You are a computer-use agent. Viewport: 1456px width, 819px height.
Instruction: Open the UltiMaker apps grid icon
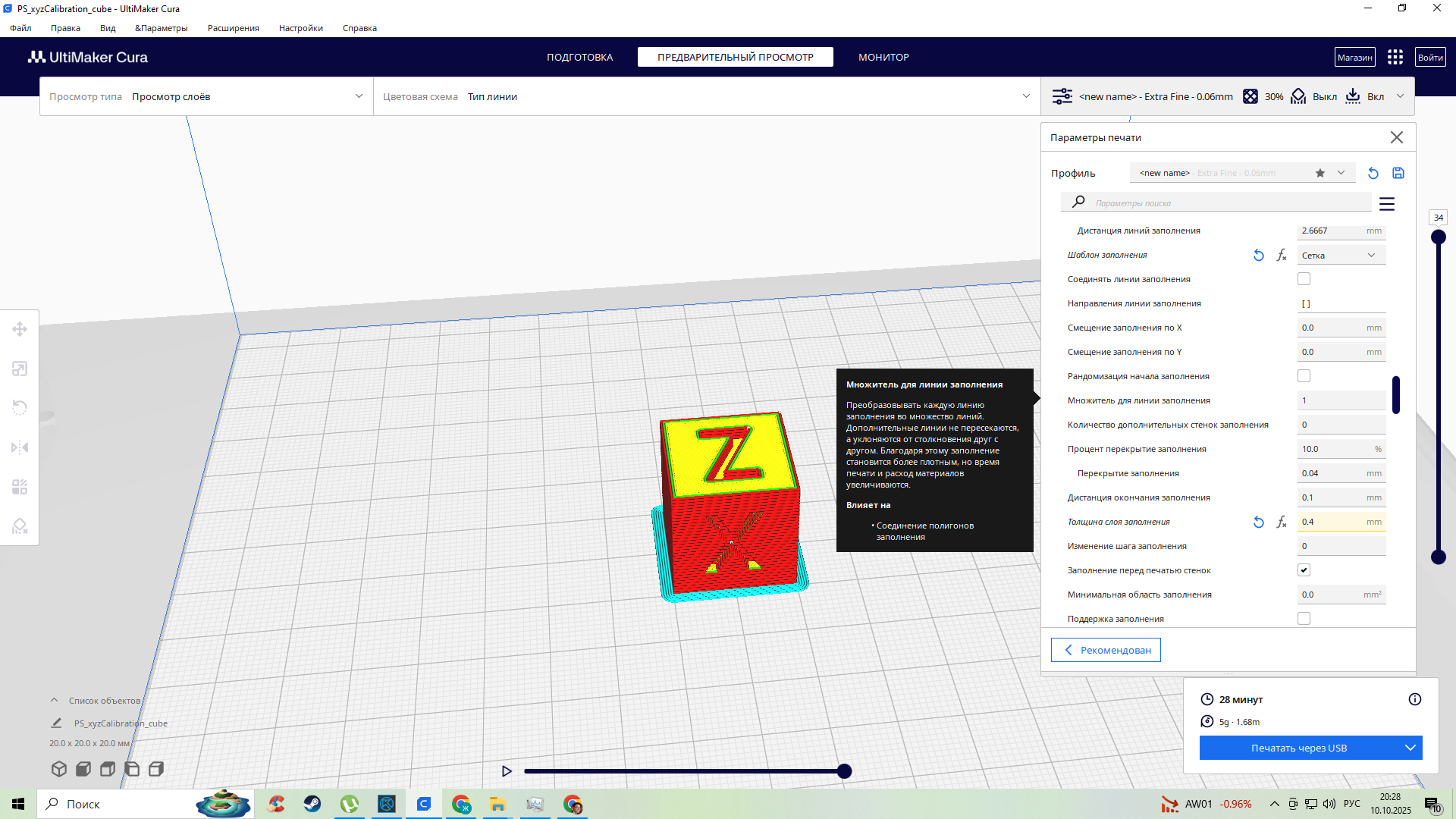pos(1395,57)
